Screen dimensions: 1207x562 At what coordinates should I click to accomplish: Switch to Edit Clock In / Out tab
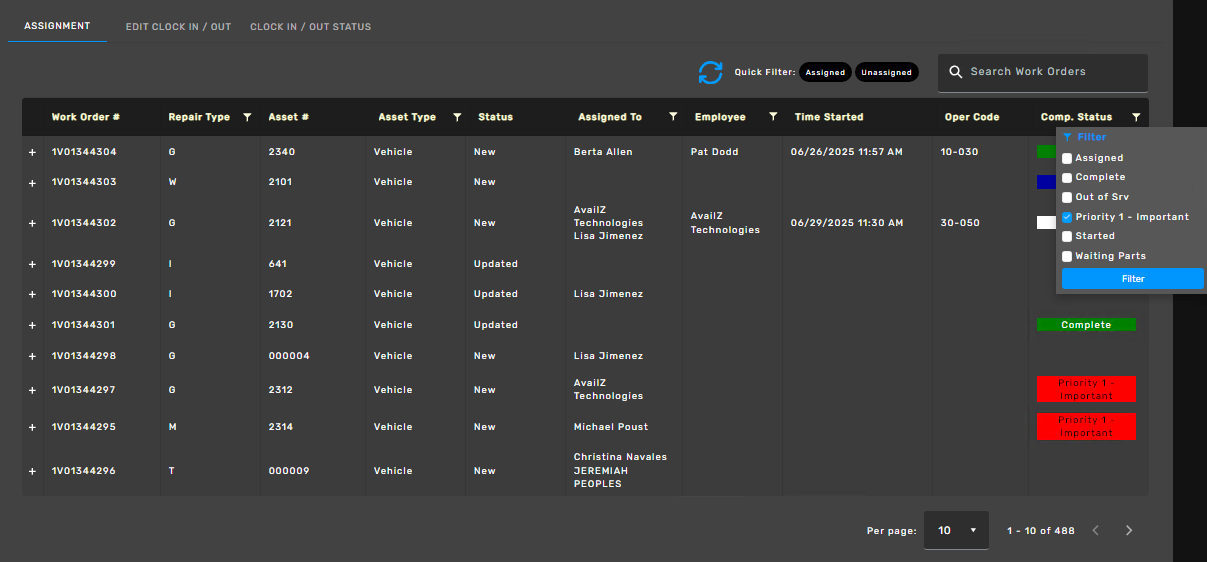click(x=178, y=27)
